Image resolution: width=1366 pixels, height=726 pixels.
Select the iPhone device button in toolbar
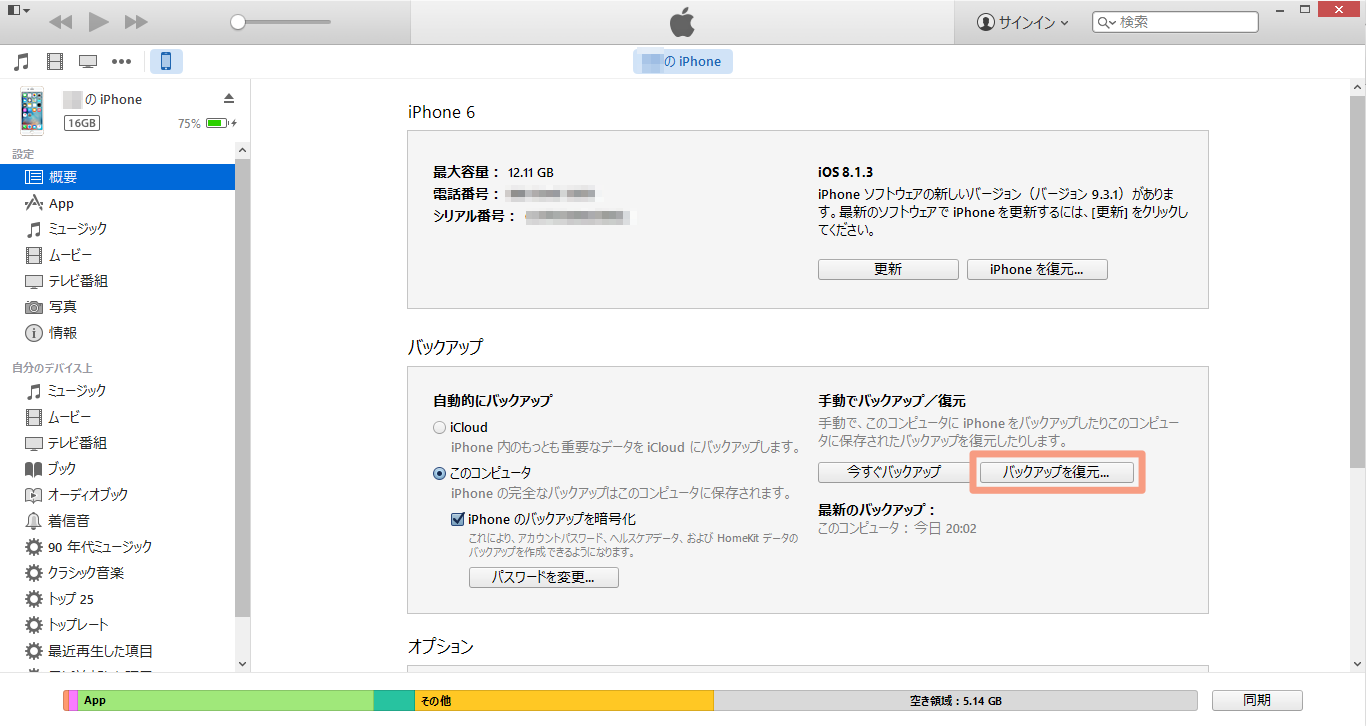pos(166,62)
